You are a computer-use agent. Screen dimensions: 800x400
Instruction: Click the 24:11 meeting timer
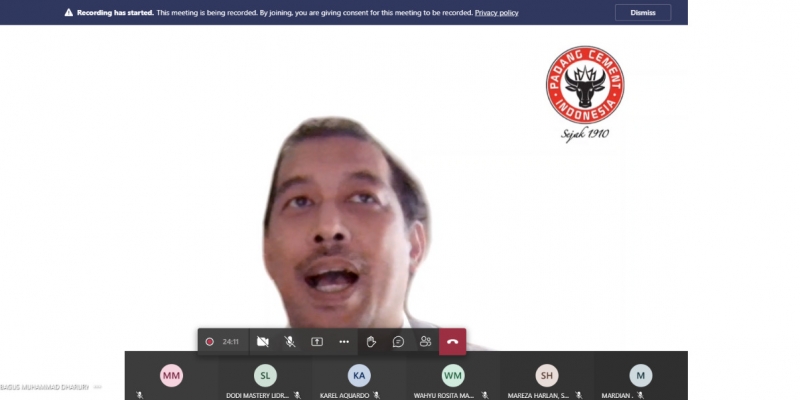point(231,341)
